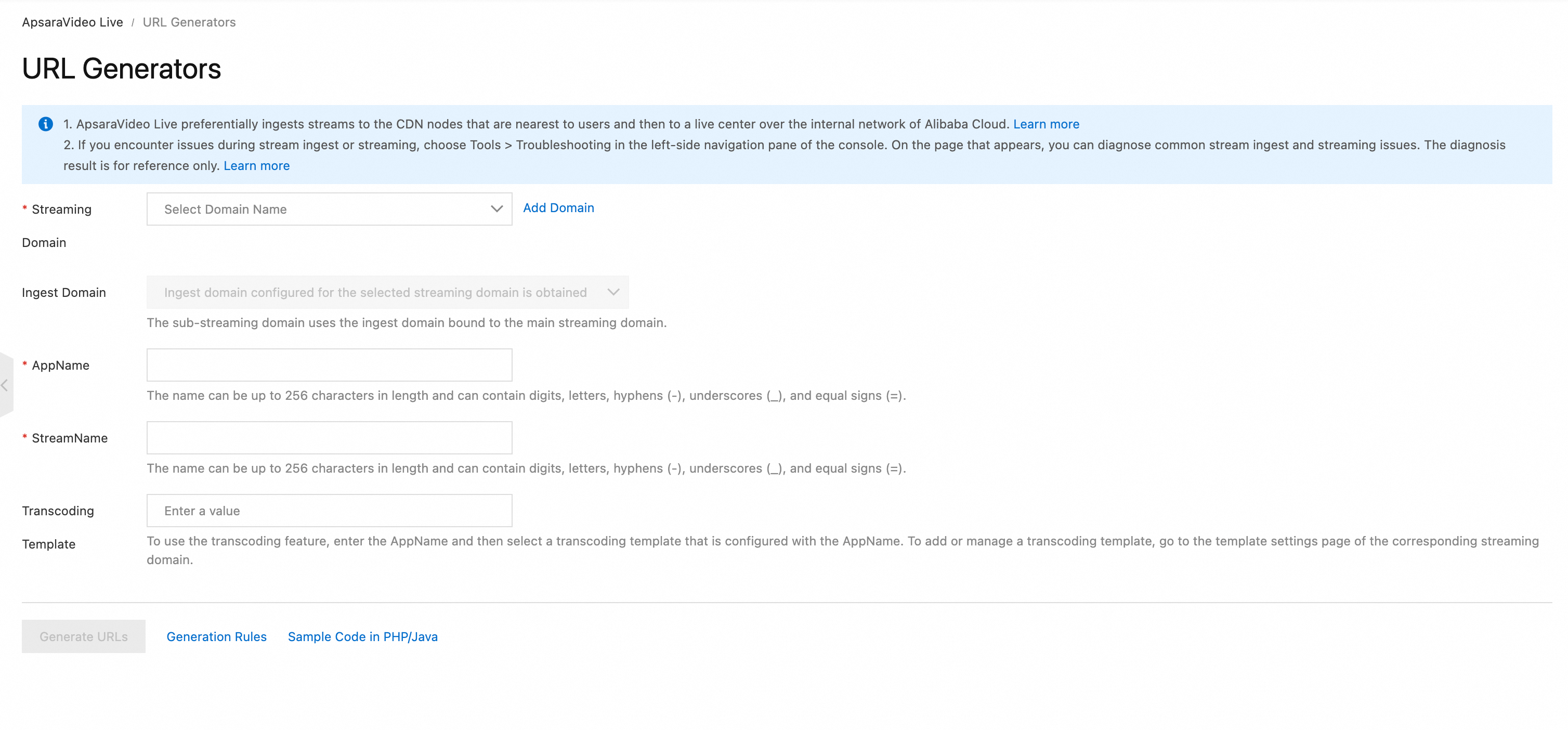Click the chevron arrow in the Ingest Domain box
The image size is (1568, 730).
click(x=613, y=292)
